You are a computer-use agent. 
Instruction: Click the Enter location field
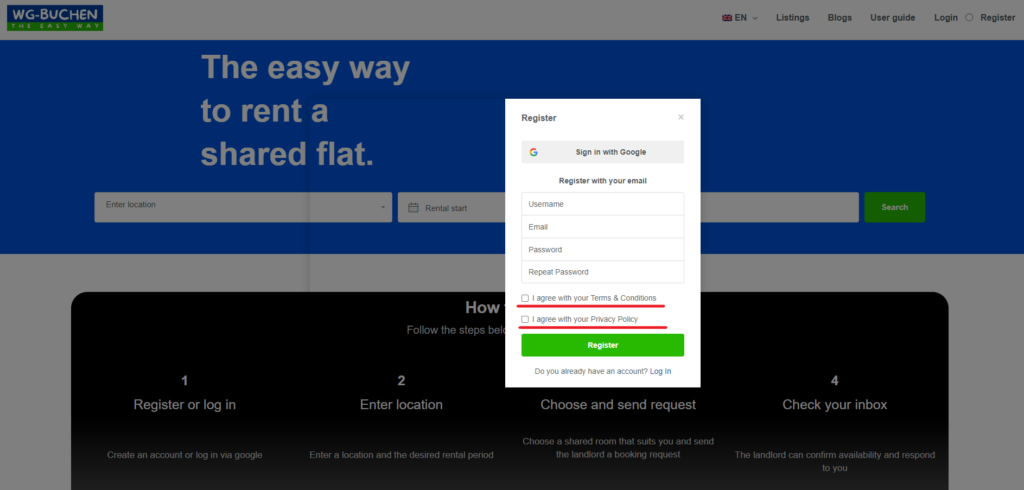click(x=243, y=207)
